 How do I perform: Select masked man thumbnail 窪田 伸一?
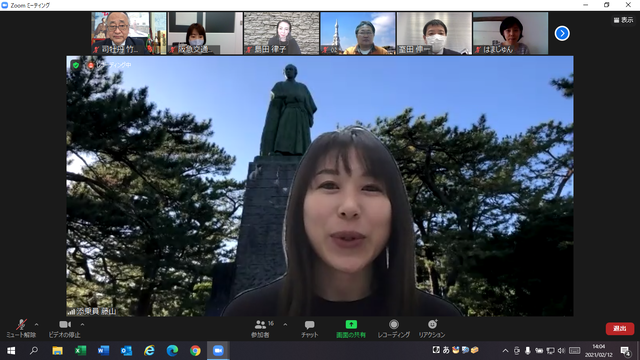point(434,33)
